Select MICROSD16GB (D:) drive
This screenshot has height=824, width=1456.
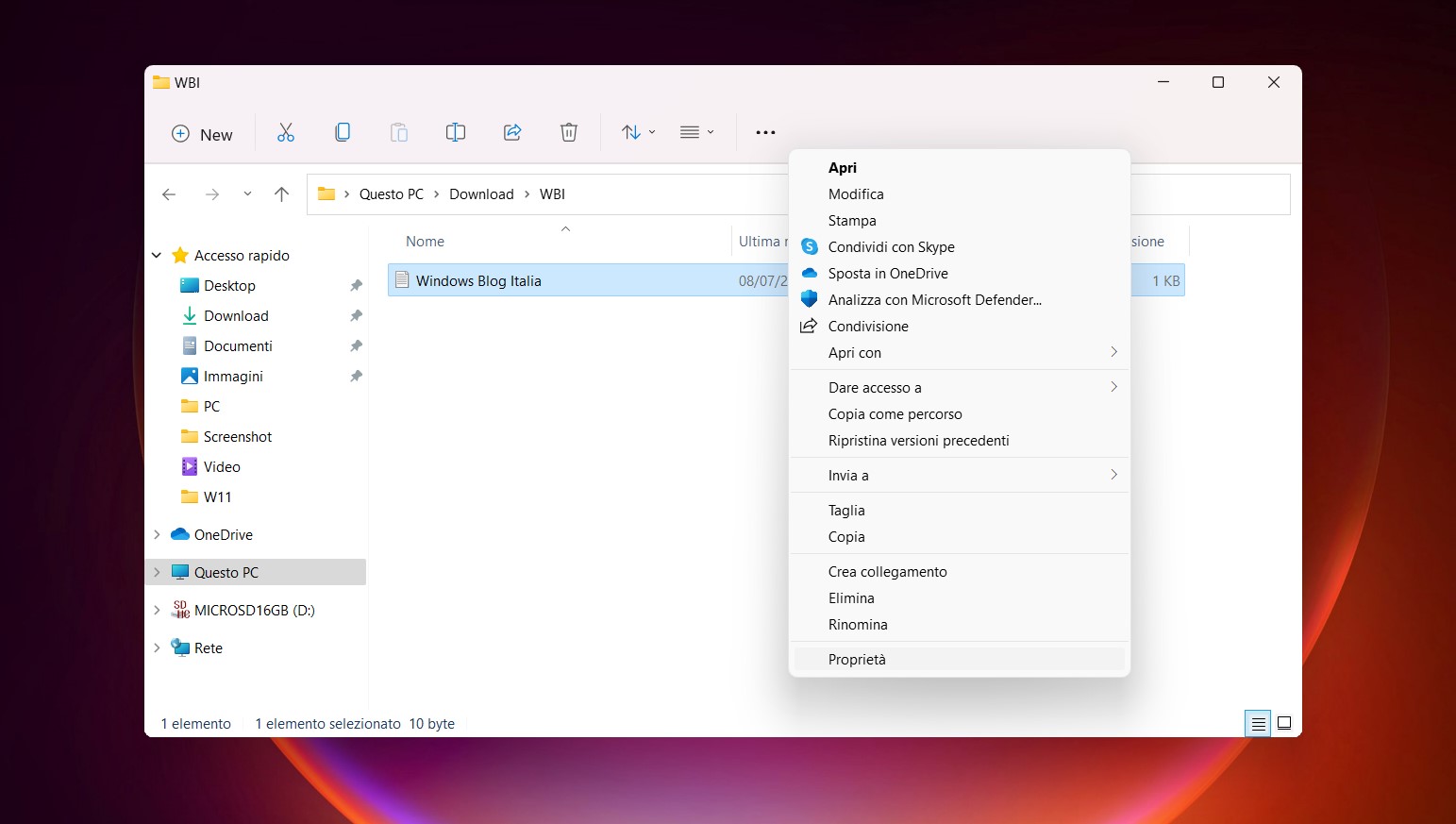click(254, 611)
